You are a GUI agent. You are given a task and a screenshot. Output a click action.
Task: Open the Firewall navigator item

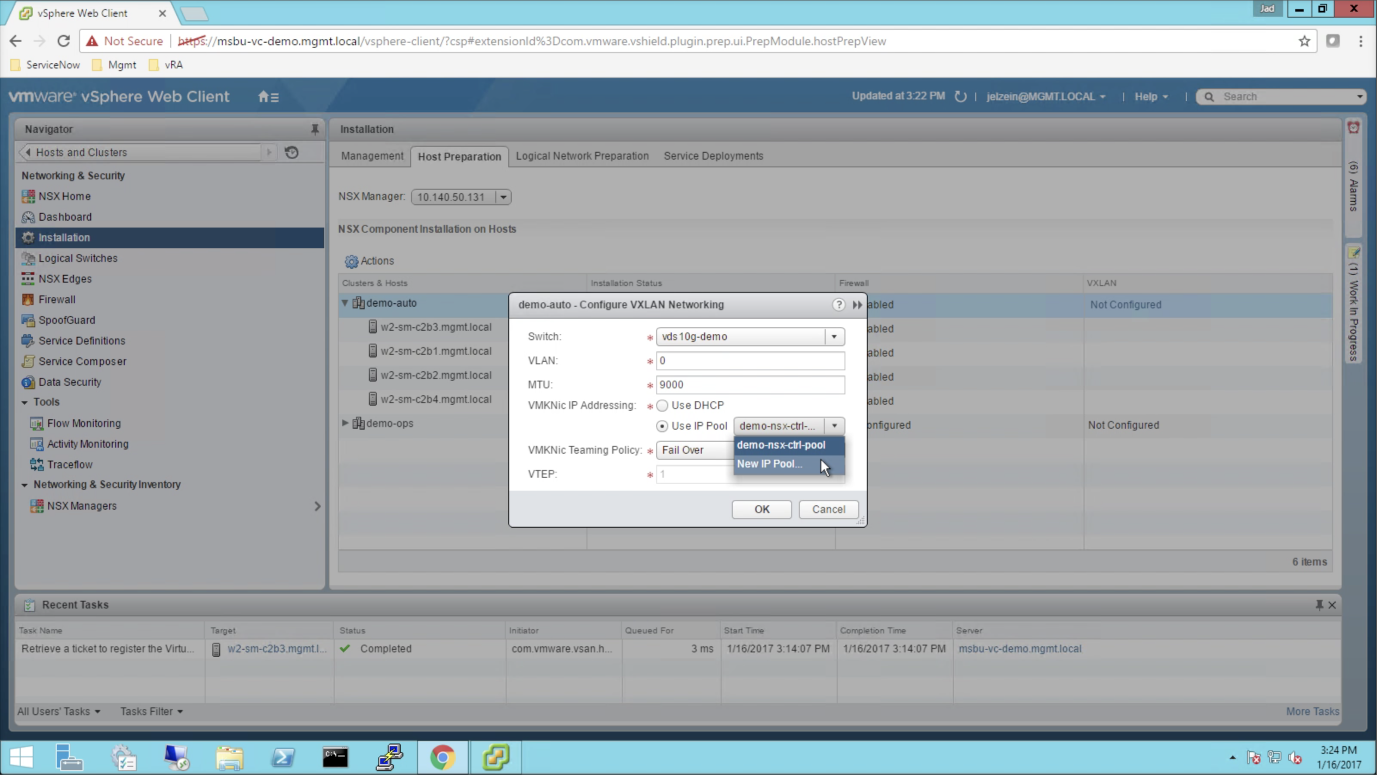click(x=57, y=300)
